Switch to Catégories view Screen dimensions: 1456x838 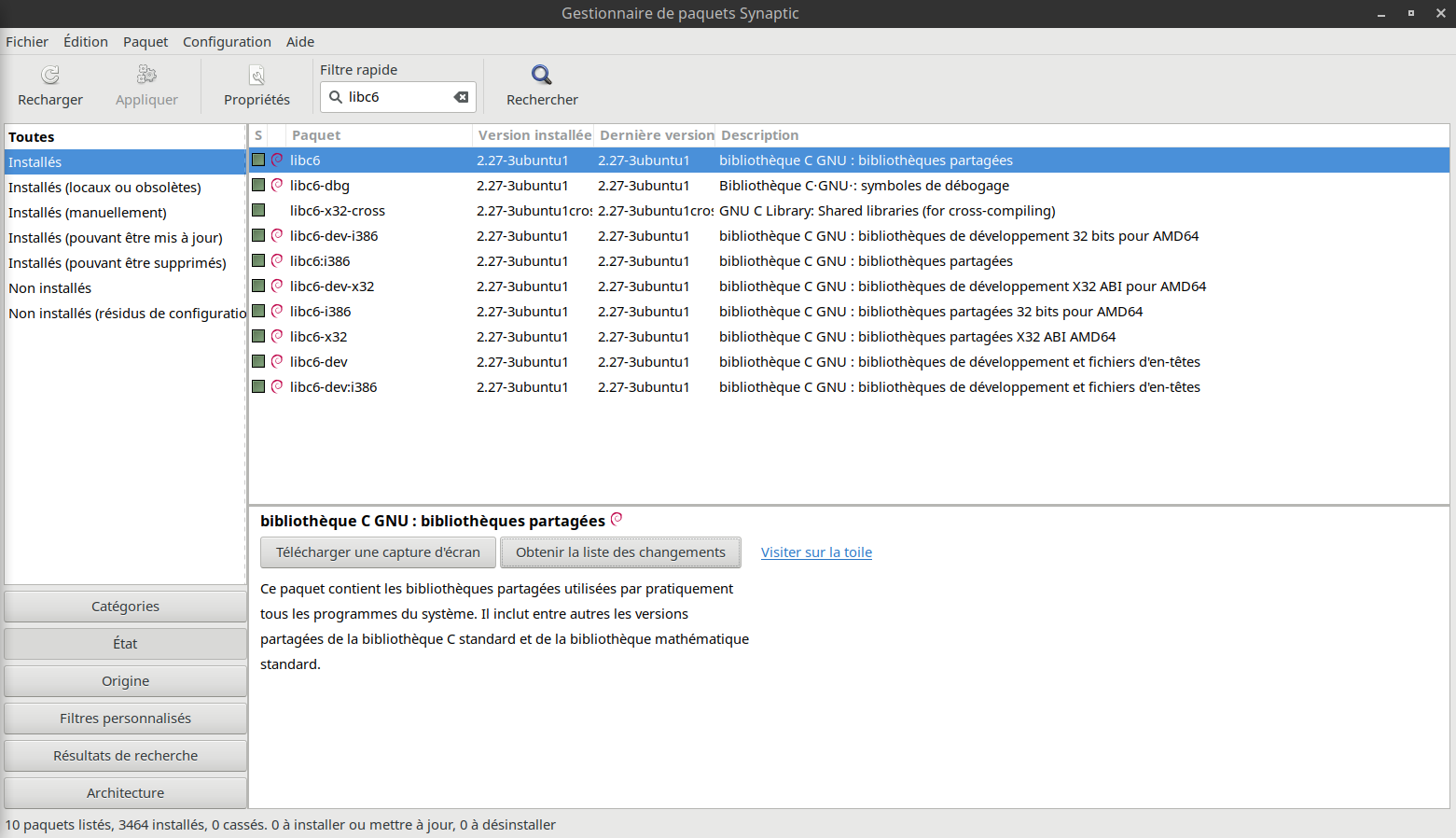[x=126, y=607]
